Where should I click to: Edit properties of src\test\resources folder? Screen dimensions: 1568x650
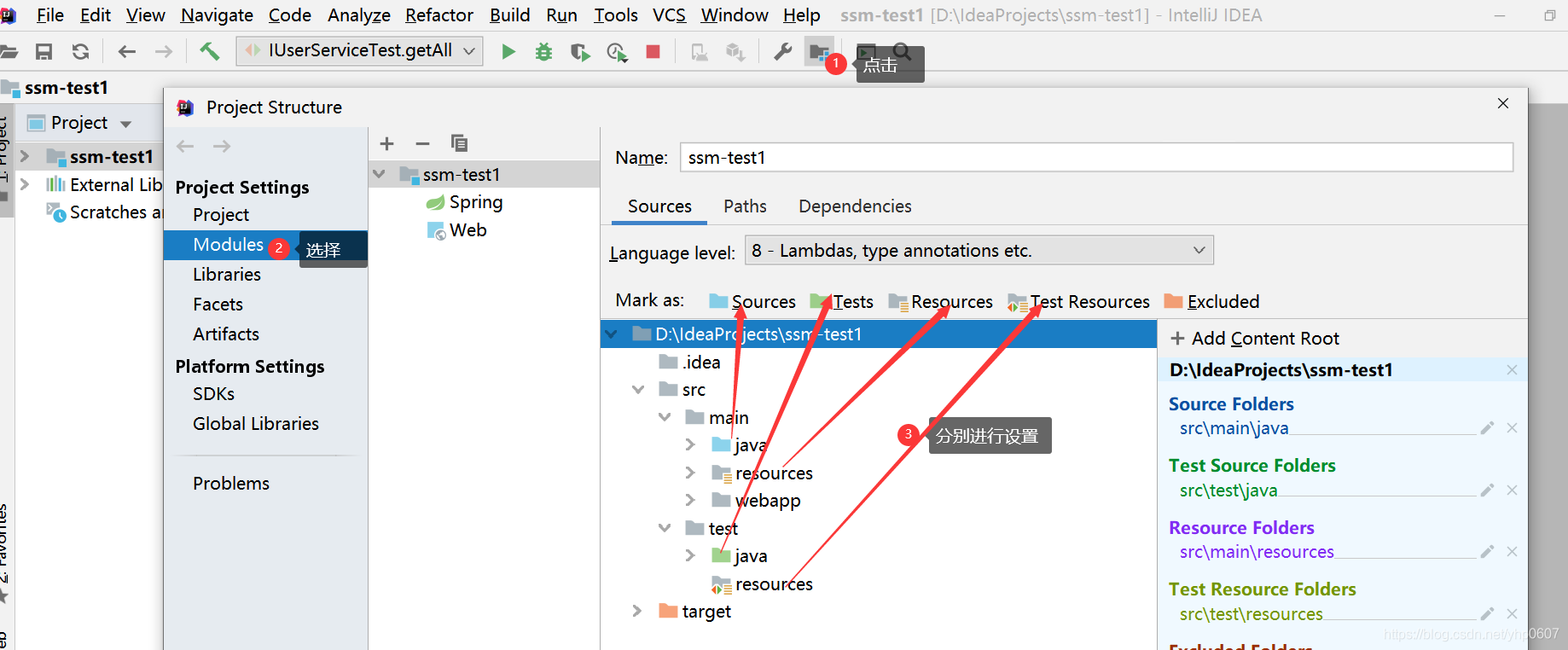(x=1487, y=614)
